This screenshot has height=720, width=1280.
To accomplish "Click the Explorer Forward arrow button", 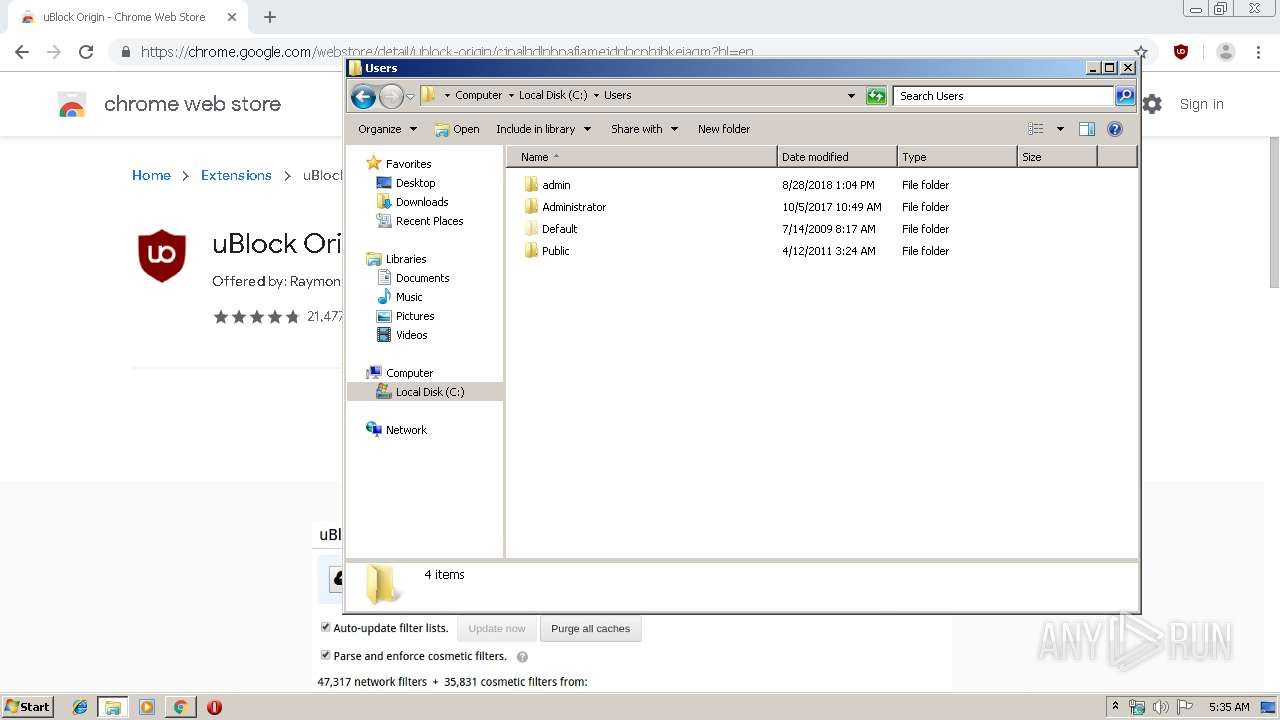I will 391,96.
